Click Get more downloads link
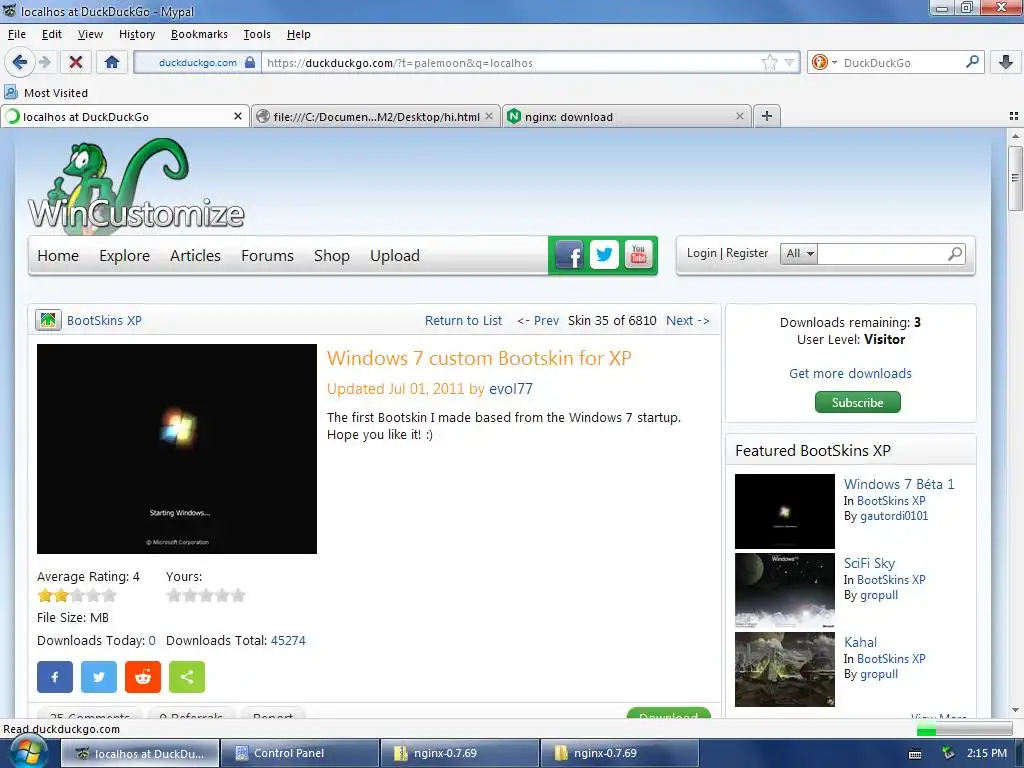Screen dimensions: 1024x768 (850, 374)
